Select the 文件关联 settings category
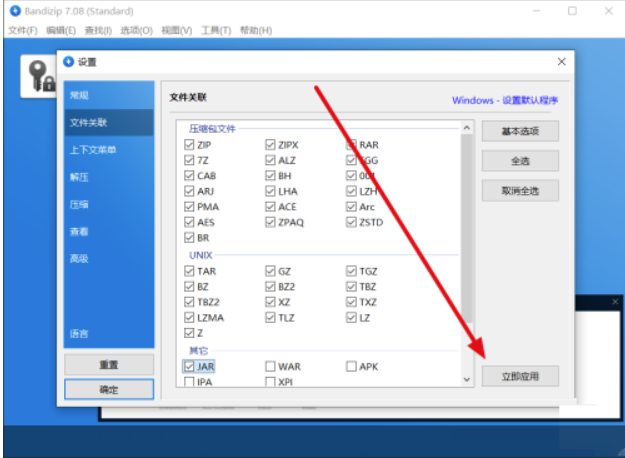The width and height of the screenshot is (625, 458). 109,123
